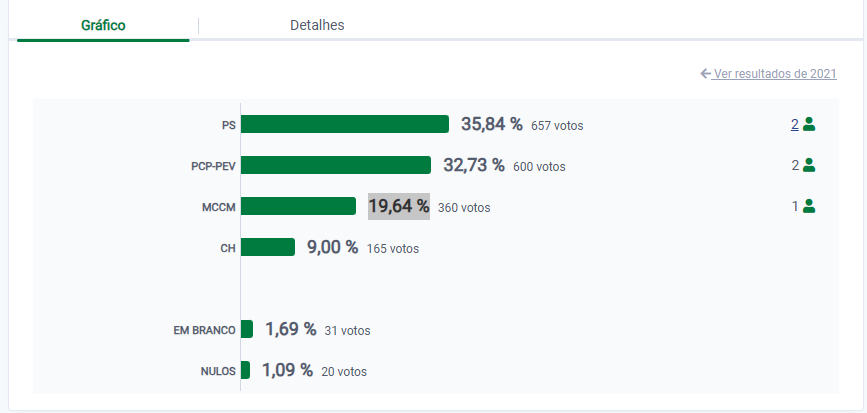Click the PCP-PEV green result bar

pos(335,166)
